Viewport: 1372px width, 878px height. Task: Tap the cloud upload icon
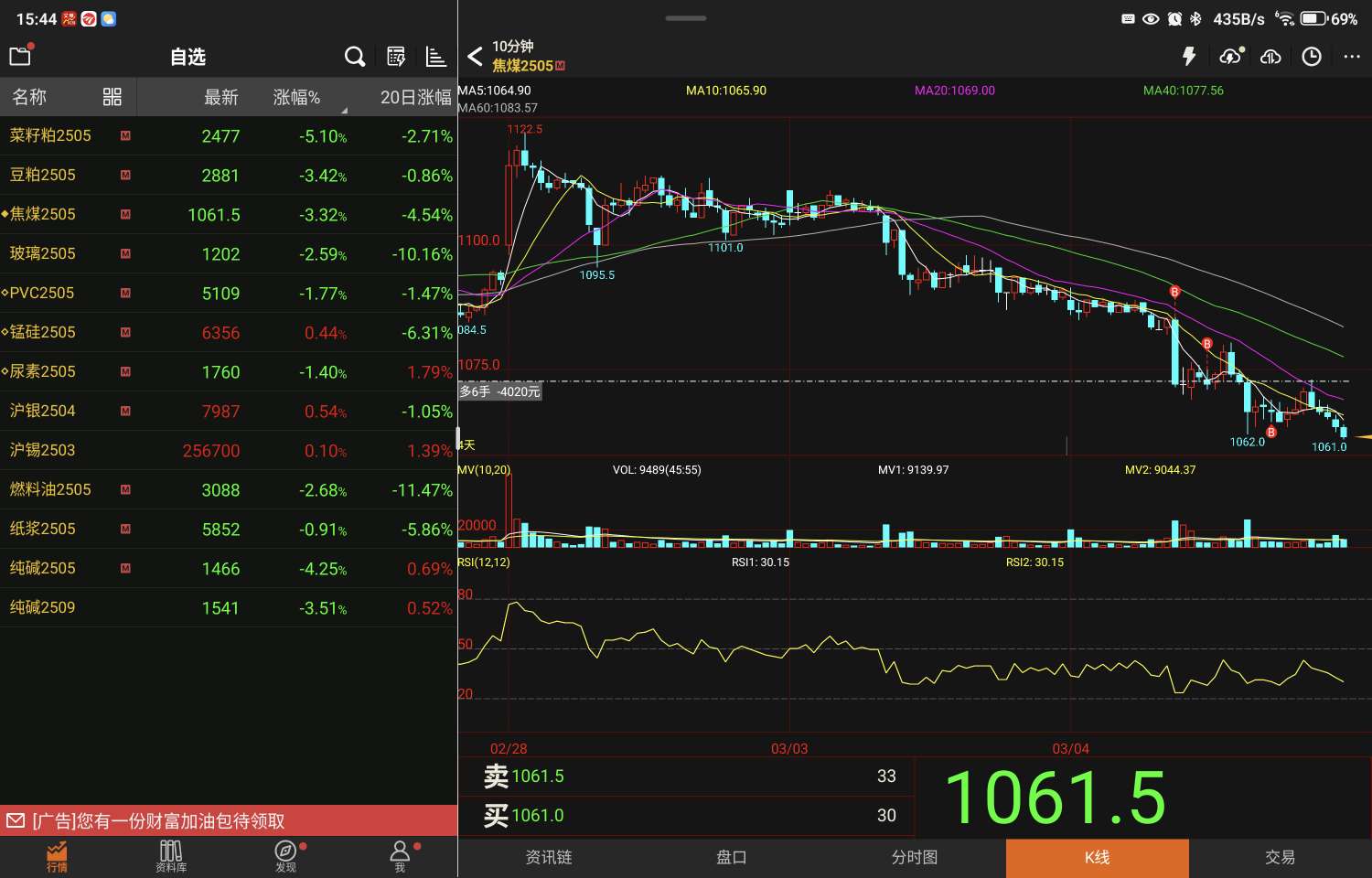point(1270,57)
